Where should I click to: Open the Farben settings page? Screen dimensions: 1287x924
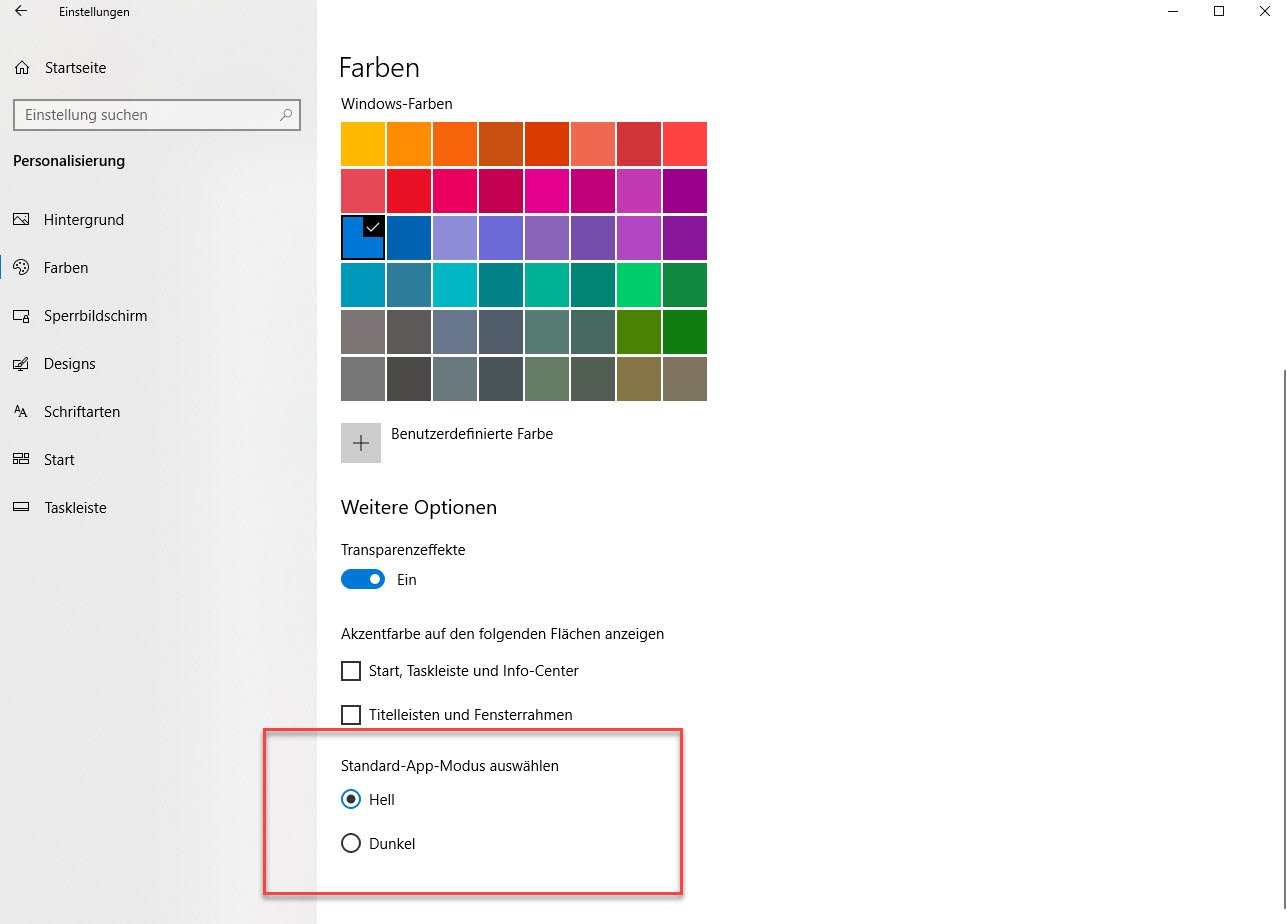tap(66, 268)
